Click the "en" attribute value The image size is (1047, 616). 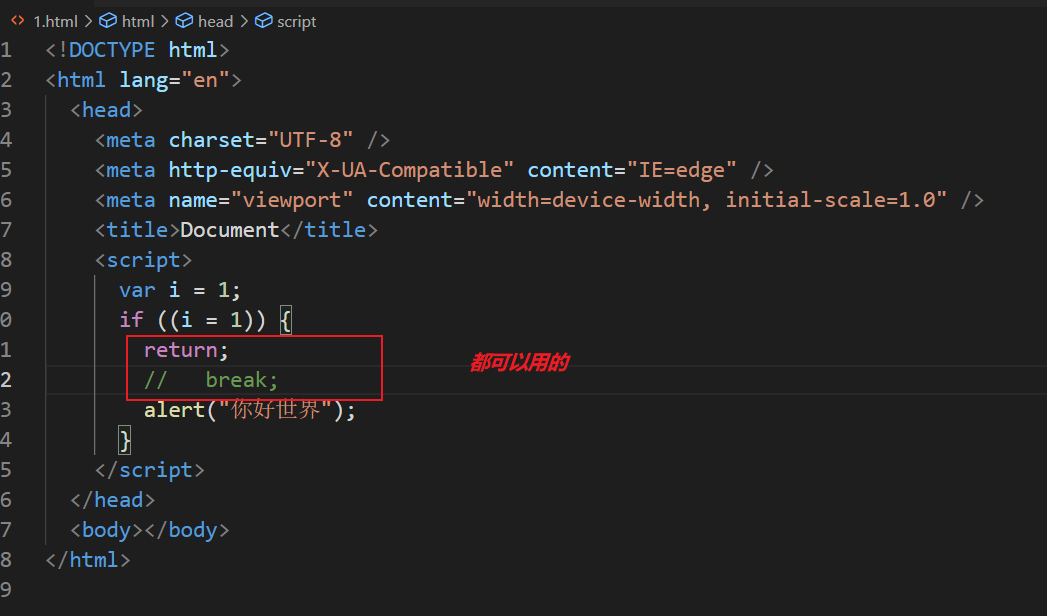205,80
